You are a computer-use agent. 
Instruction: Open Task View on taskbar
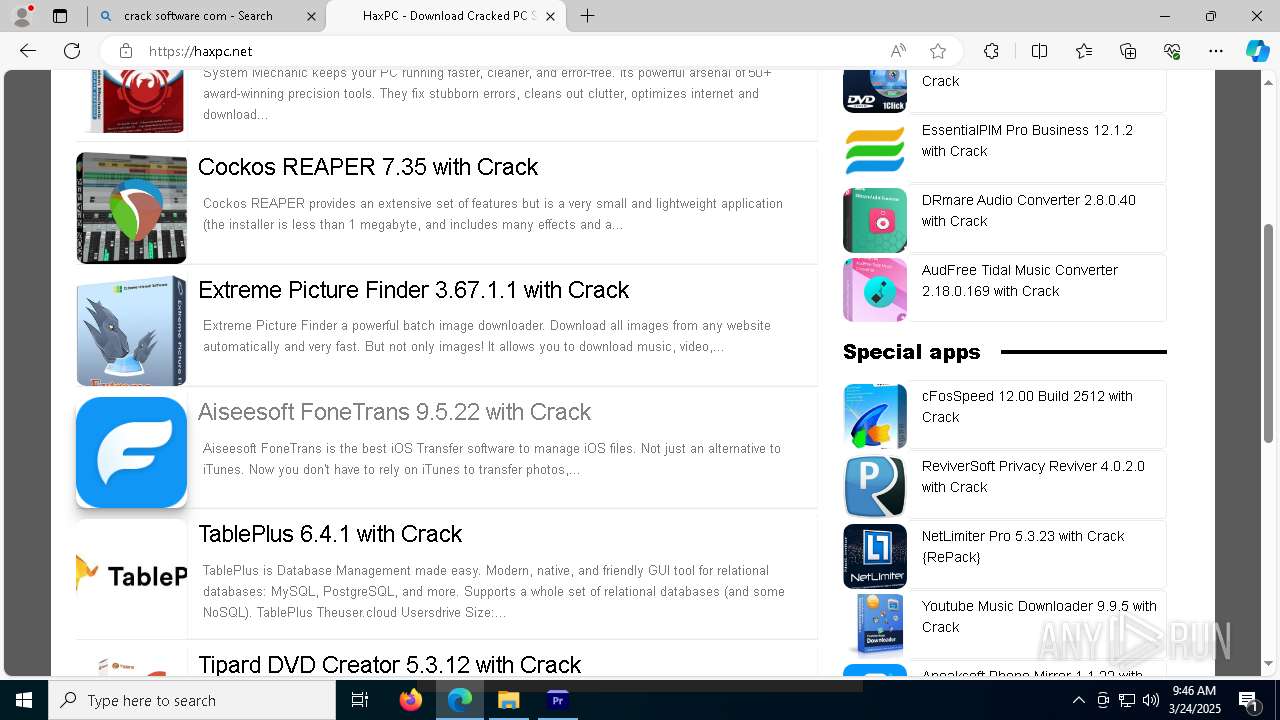(x=360, y=700)
